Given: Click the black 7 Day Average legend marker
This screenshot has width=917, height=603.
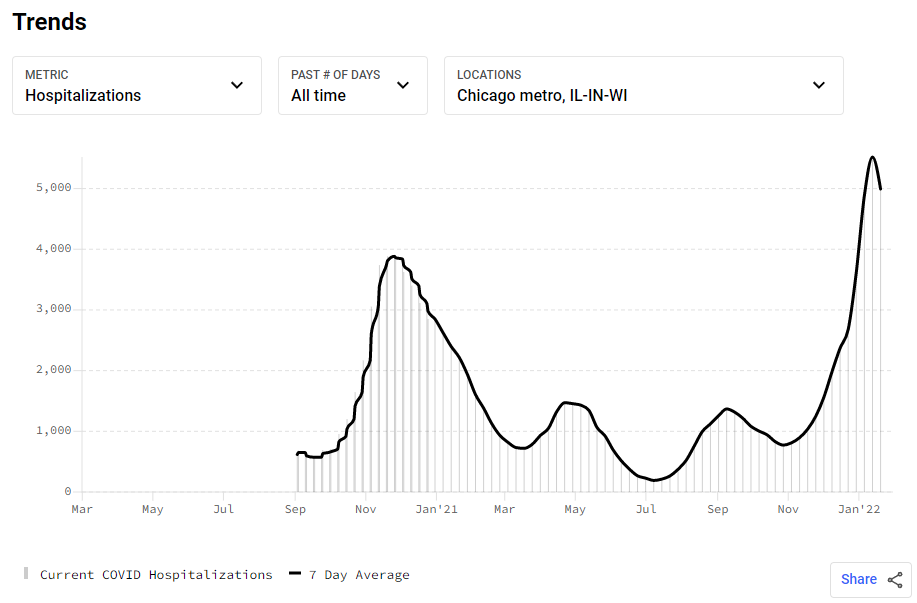Looking at the screenshot, I should click(295, 574).
